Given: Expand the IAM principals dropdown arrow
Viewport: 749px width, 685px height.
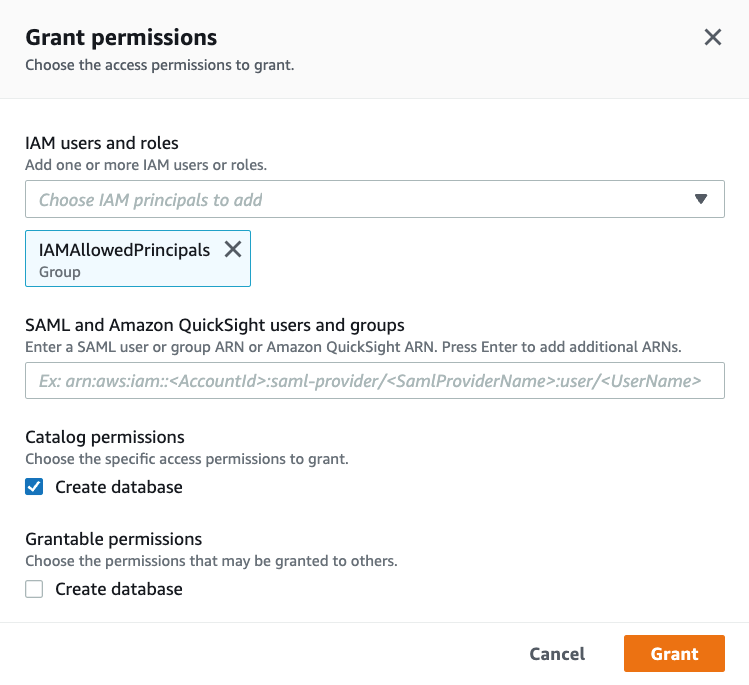Looking at the screenshot, I should click(701, 199).
